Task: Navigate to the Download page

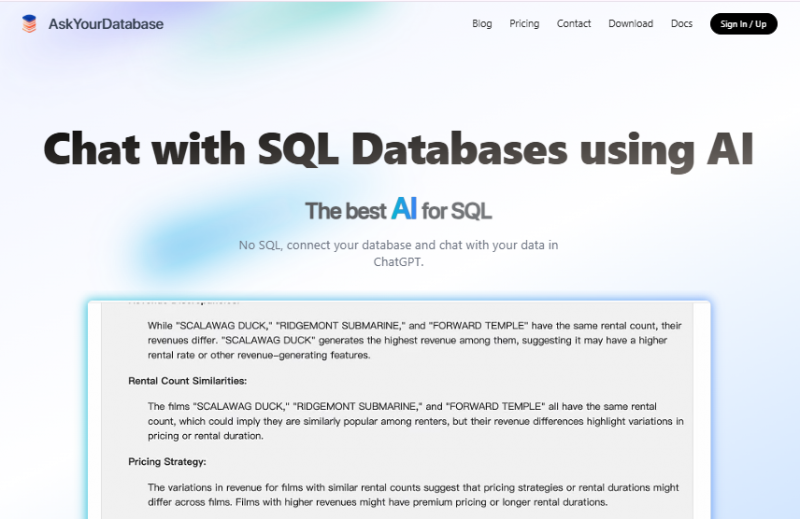Action: coord(630,24)
